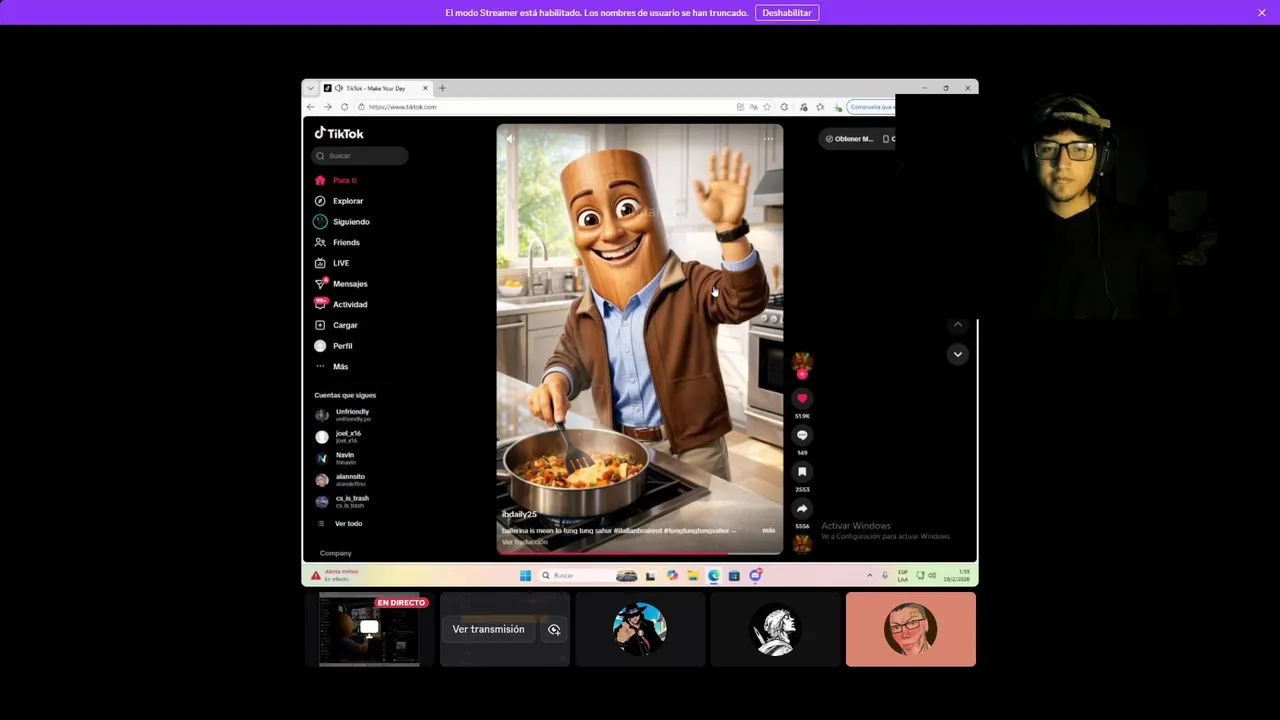Click the streamer's webcam overlay
The image size is (1280, 720).
pos(1086,208)
